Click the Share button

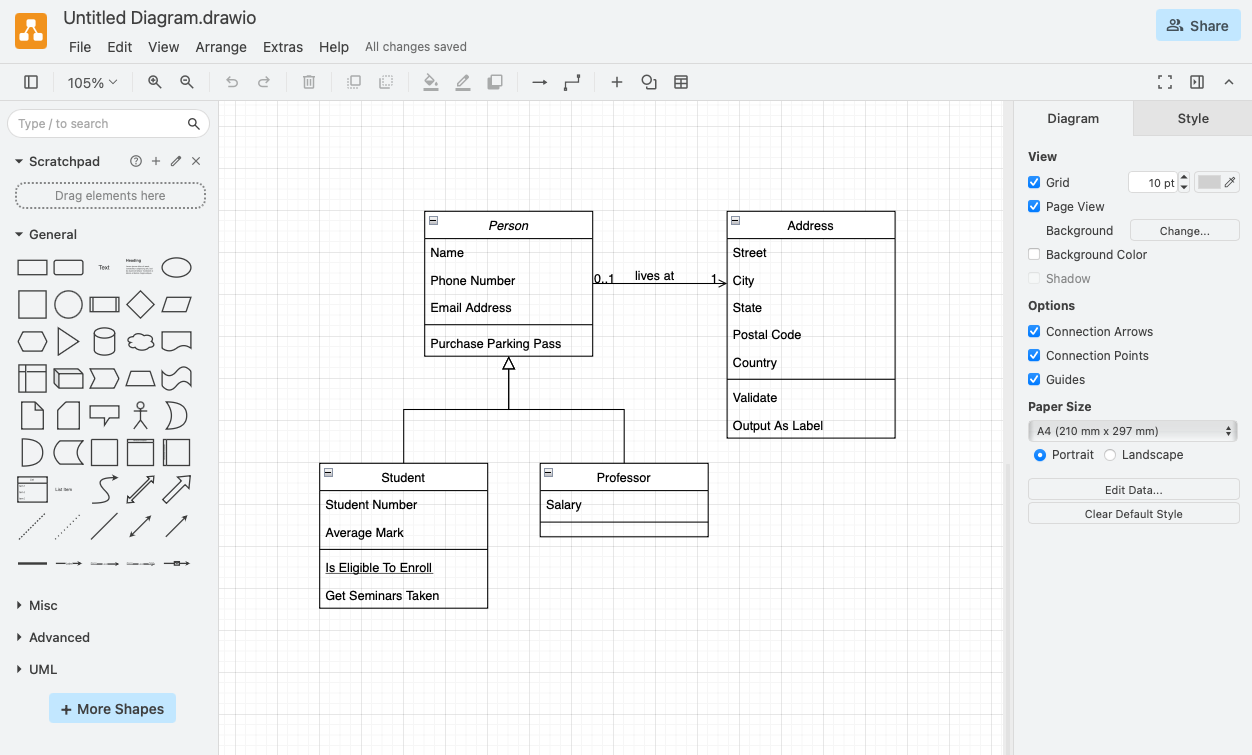1198,26
